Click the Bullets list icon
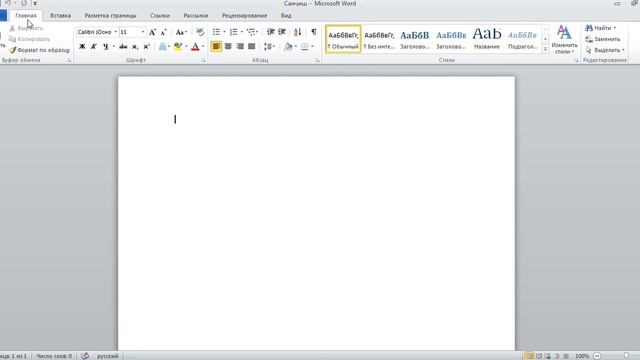Image resolution: width=640 pixels, height=360 pixels. (x=216, y=32)
